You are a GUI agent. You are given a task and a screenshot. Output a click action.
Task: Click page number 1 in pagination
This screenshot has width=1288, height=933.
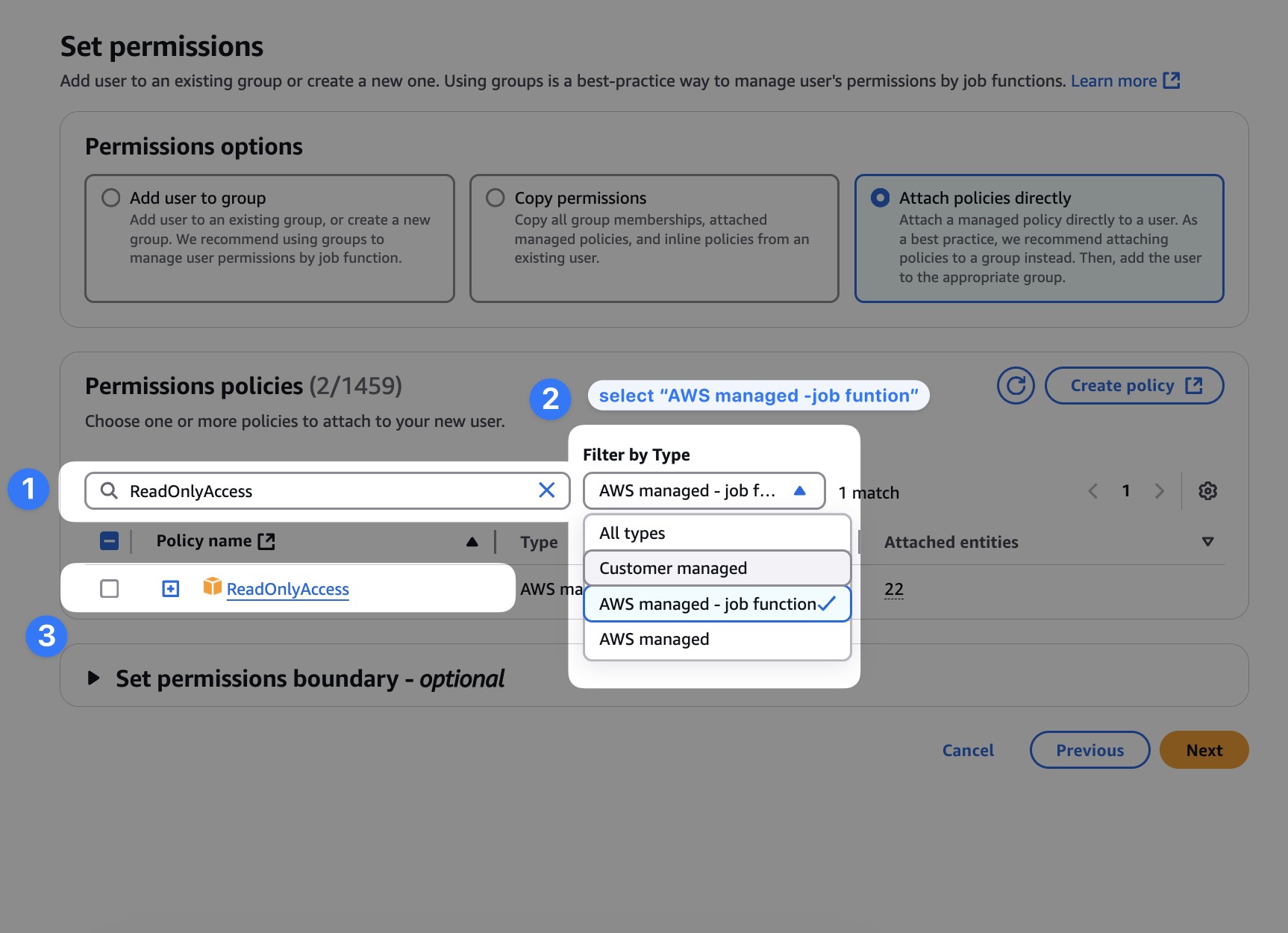1126,490
